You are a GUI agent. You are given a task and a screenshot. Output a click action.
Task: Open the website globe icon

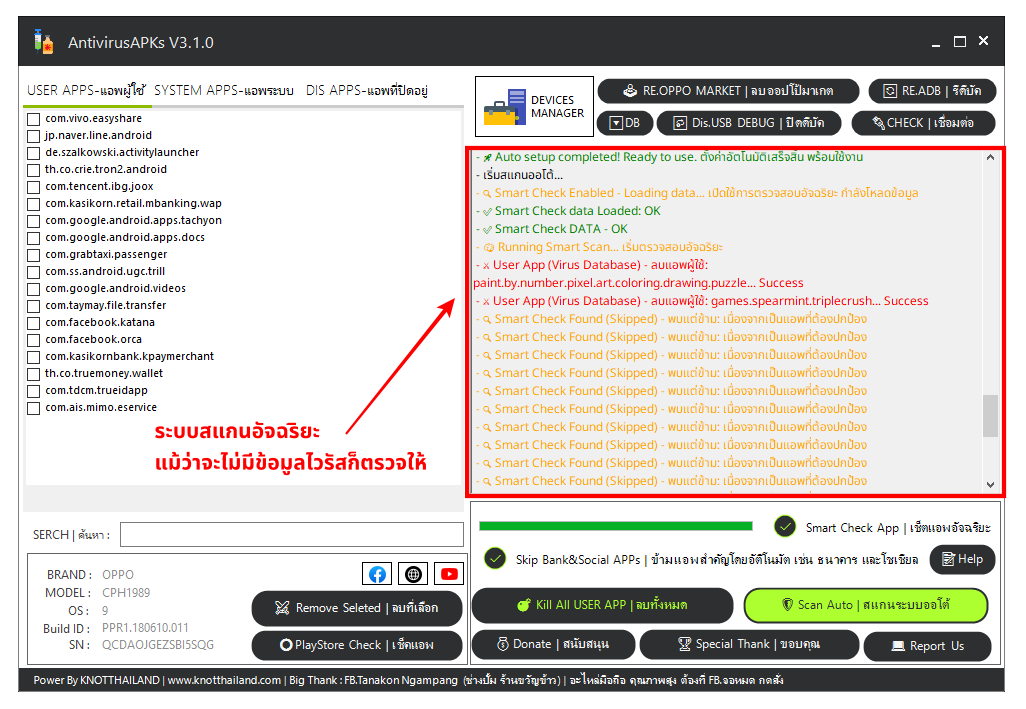point(413,574)
